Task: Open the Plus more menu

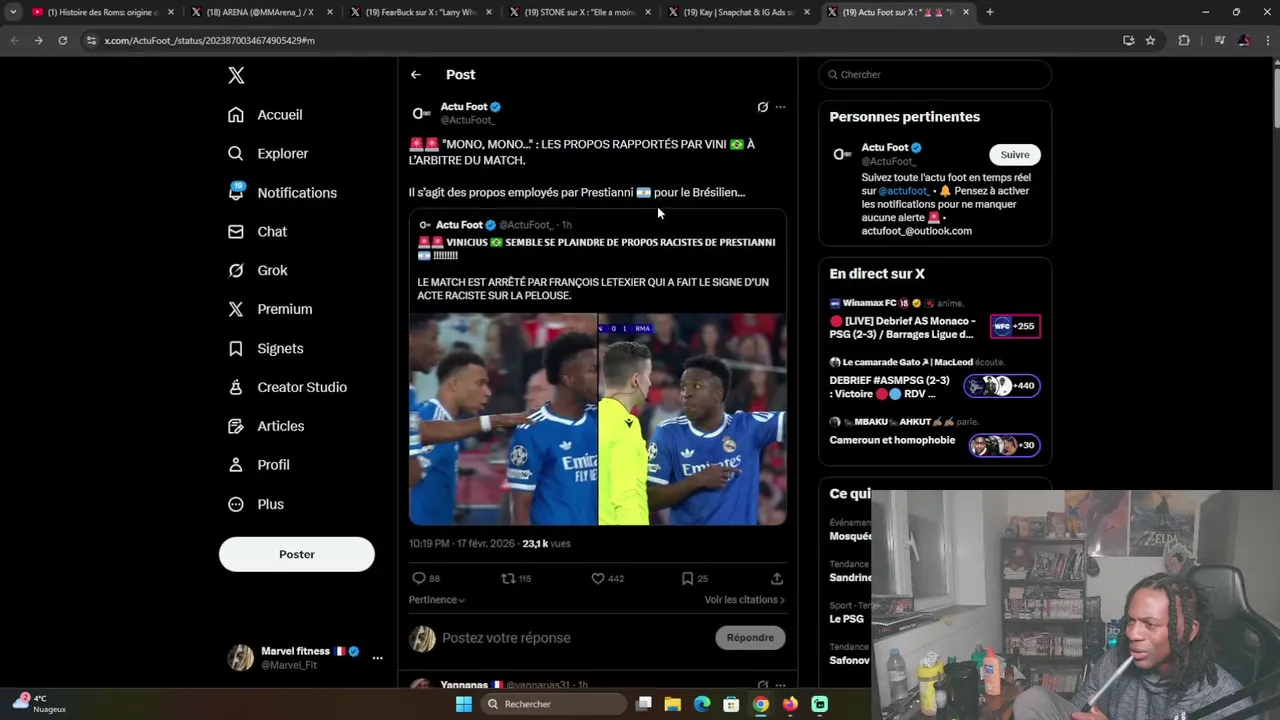Action: point(256,505)
